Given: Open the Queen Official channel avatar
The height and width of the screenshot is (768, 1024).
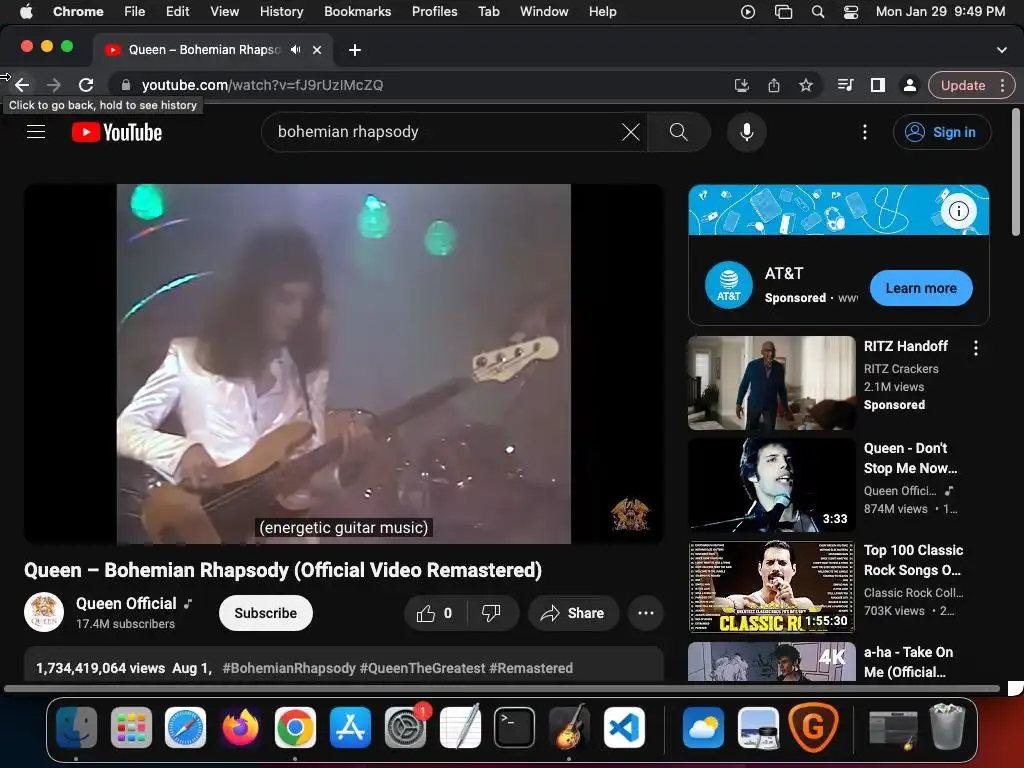Looking at the screenshot, I should click(x=44, y=613).
